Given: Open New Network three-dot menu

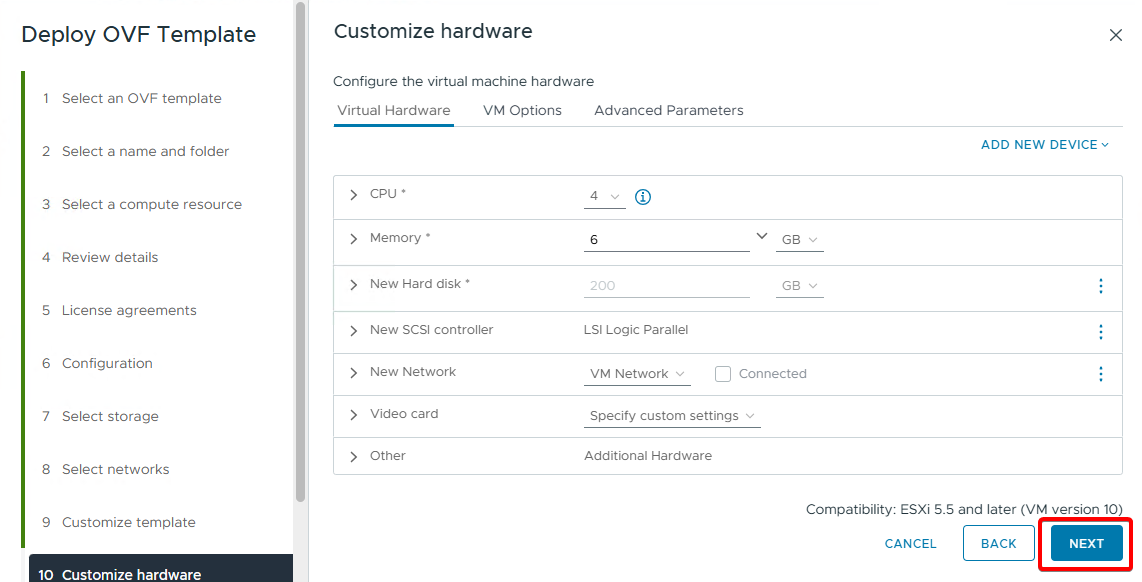Looking at the screenshot, I should pyautogui.click(x=1101, y=374).
